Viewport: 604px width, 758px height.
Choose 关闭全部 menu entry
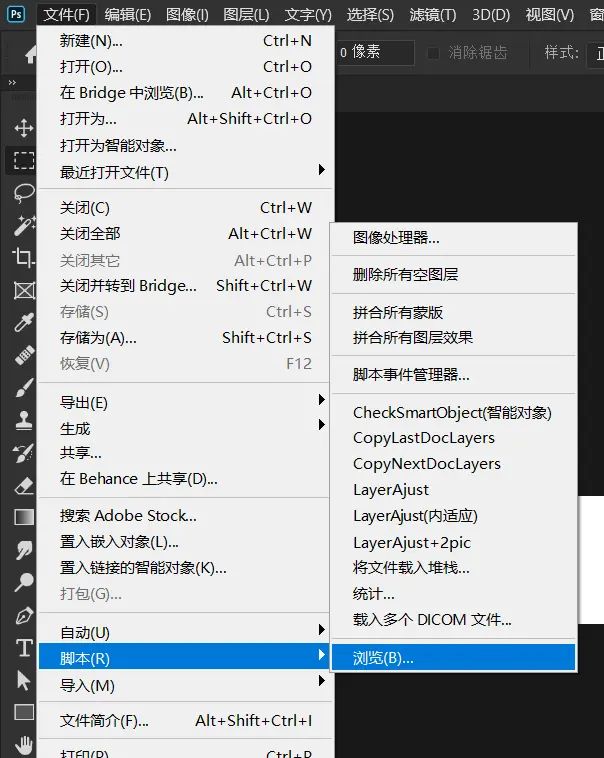point(186,233)
